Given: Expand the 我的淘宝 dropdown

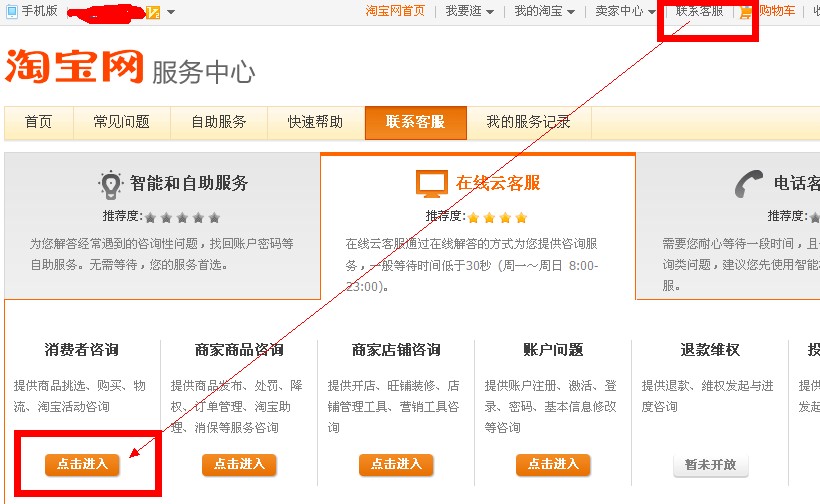Looking at the screenshot, I should click(x=544, y=11).
